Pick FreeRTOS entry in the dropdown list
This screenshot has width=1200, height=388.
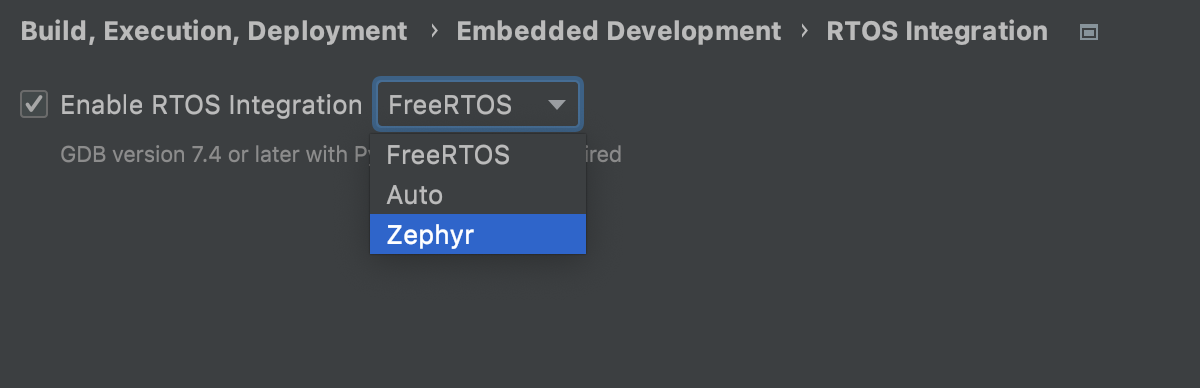[x=478, y=156]
